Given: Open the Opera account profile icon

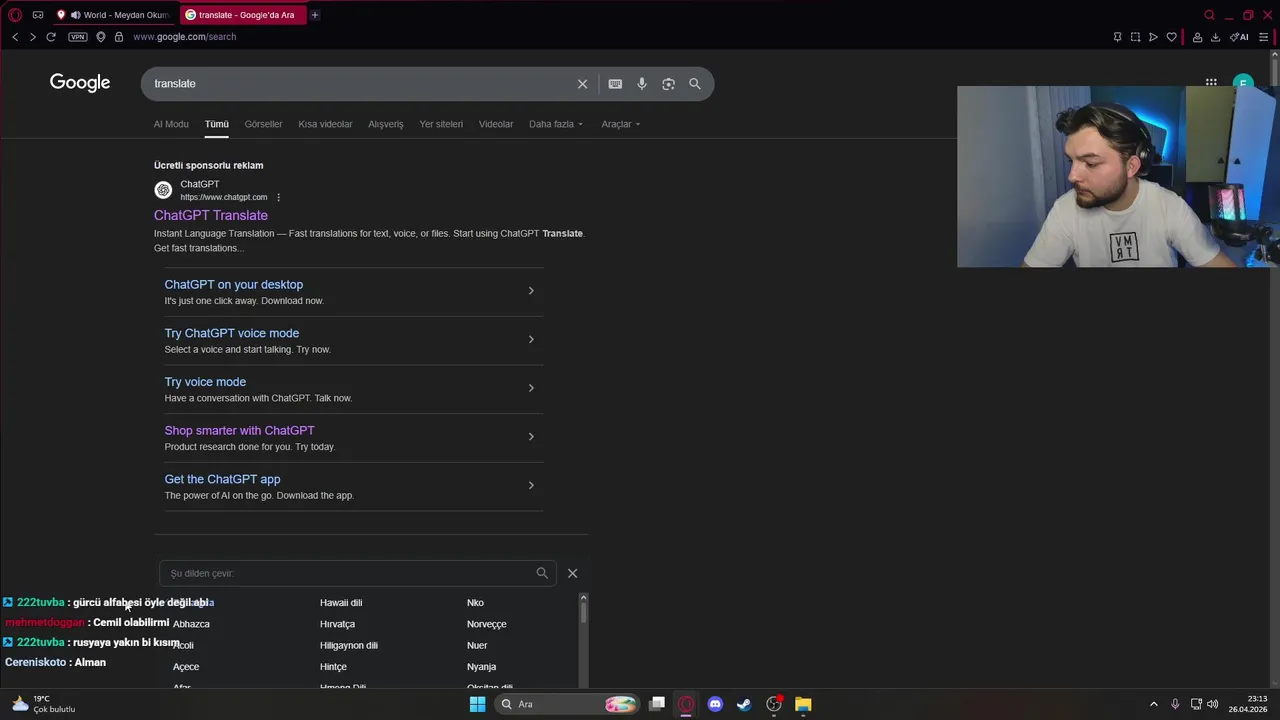Looking at the screenshot, I should (x=1197, y=37).
